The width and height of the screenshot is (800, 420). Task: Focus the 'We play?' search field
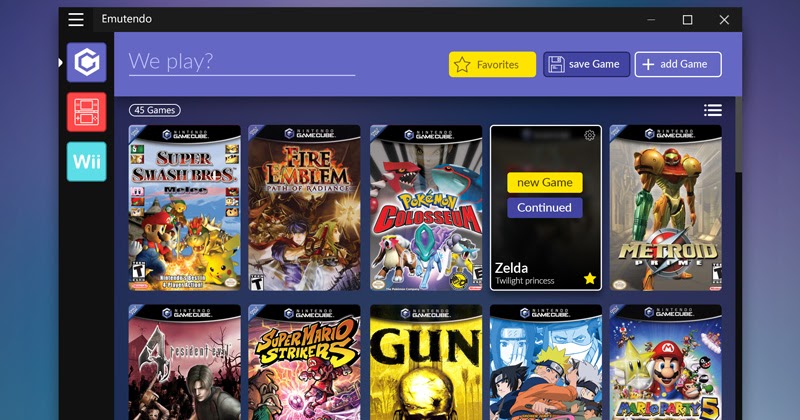(242, 62)
